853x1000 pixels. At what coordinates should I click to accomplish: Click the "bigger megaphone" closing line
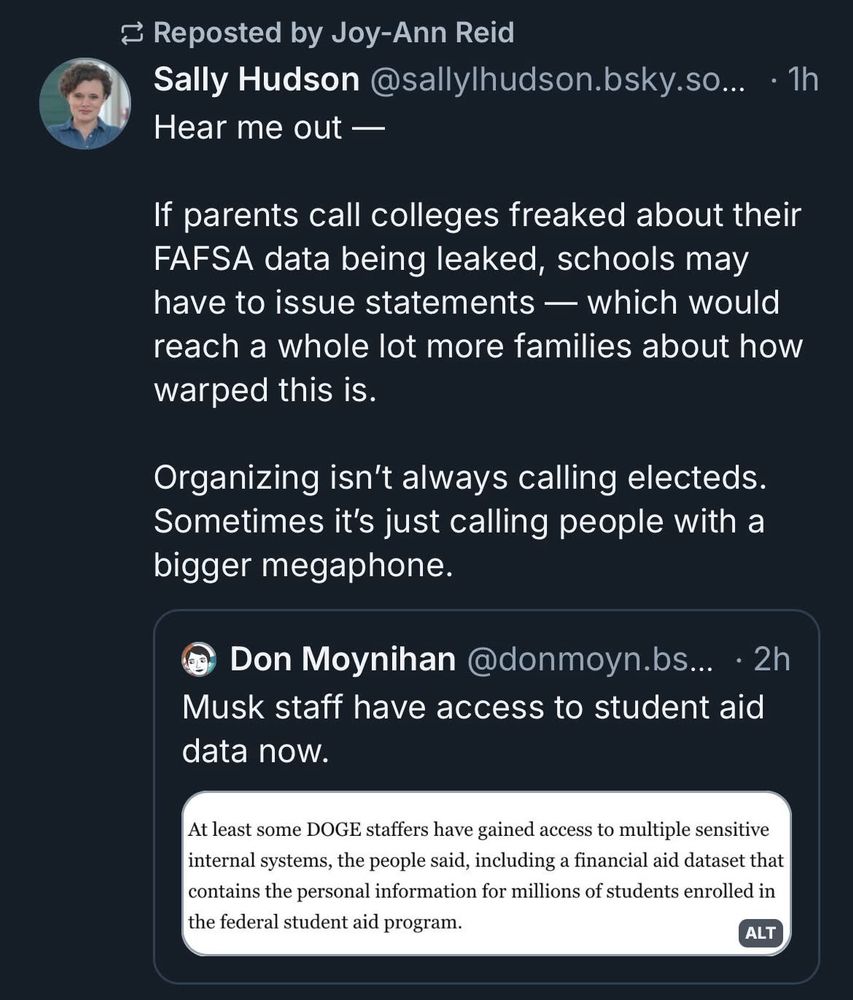pos(303,565)
